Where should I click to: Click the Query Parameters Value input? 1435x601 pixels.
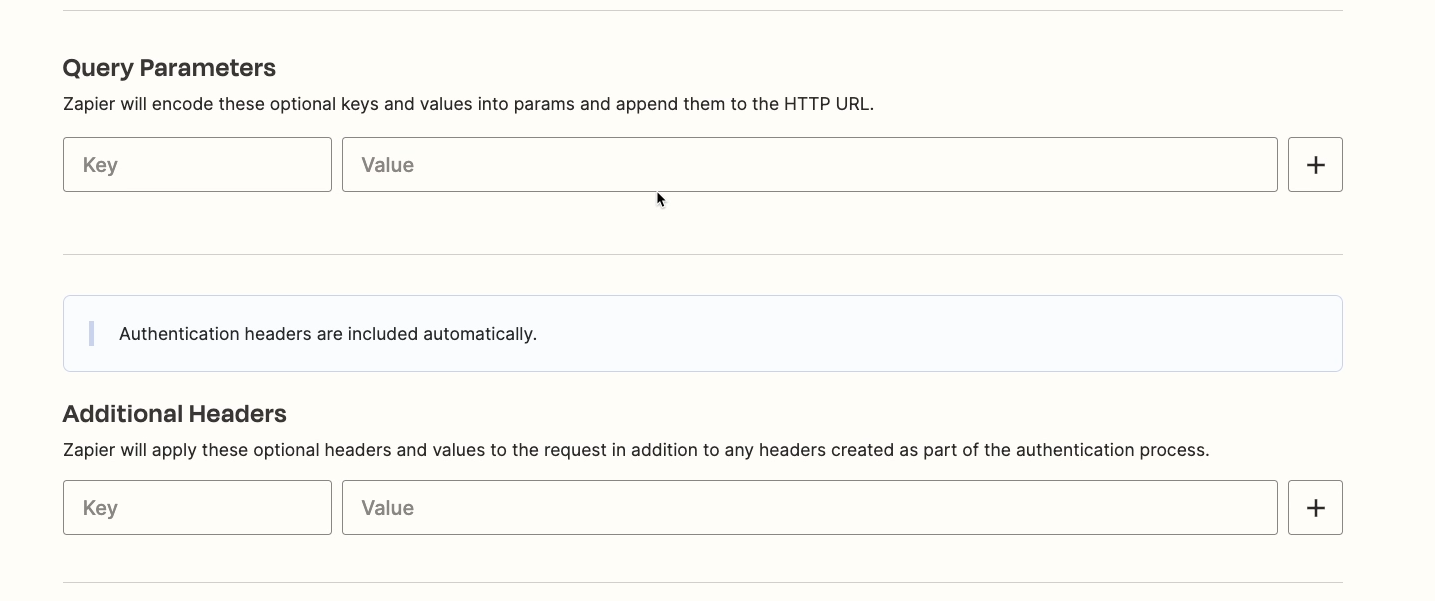tap(809, 164)
